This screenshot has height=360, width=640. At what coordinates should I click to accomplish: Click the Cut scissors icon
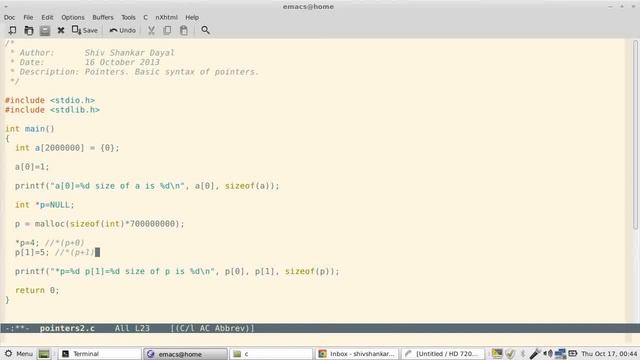[x=151, y=30]
